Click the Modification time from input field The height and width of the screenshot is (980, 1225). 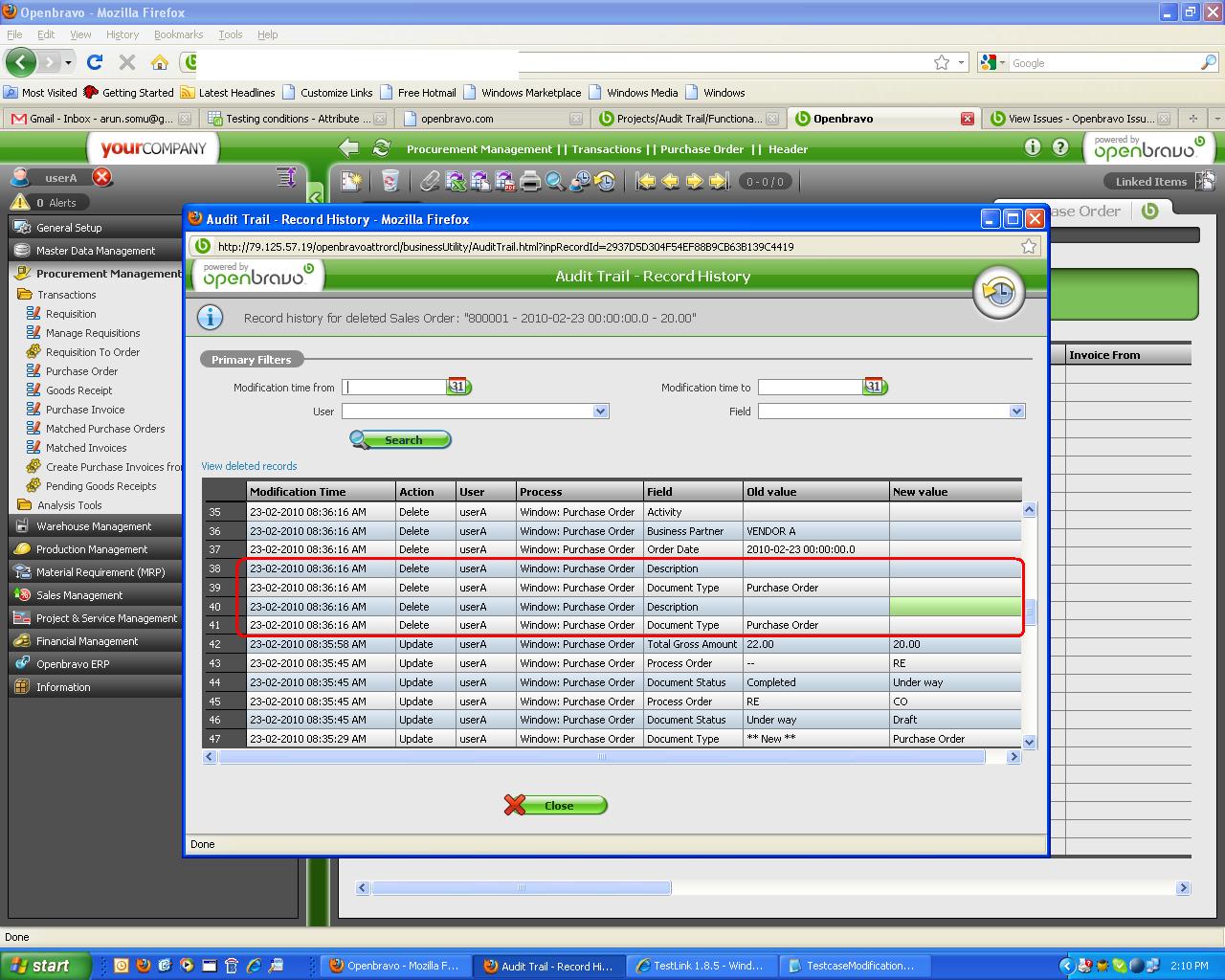[394, 388]
